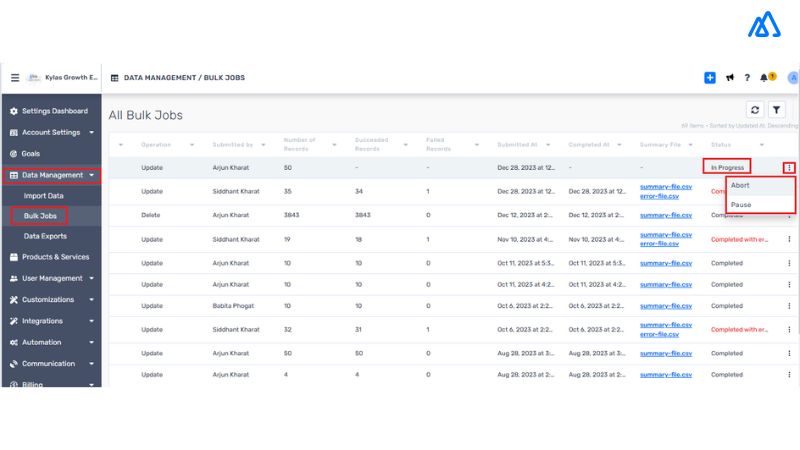Viewport: 800px width, 450px height.
Task: Open the filter for bulk jobs
Action: click(x=777, y=110)
